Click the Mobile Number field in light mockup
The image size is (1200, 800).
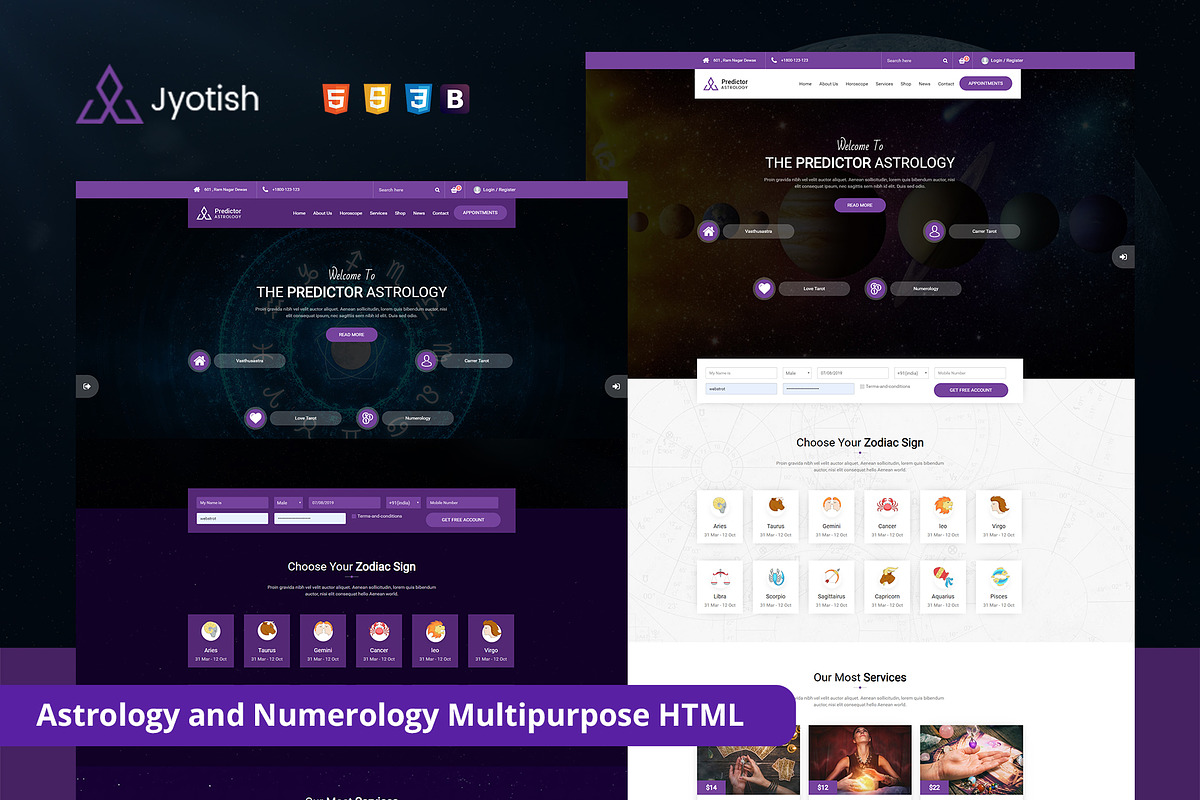pos(970,373)
